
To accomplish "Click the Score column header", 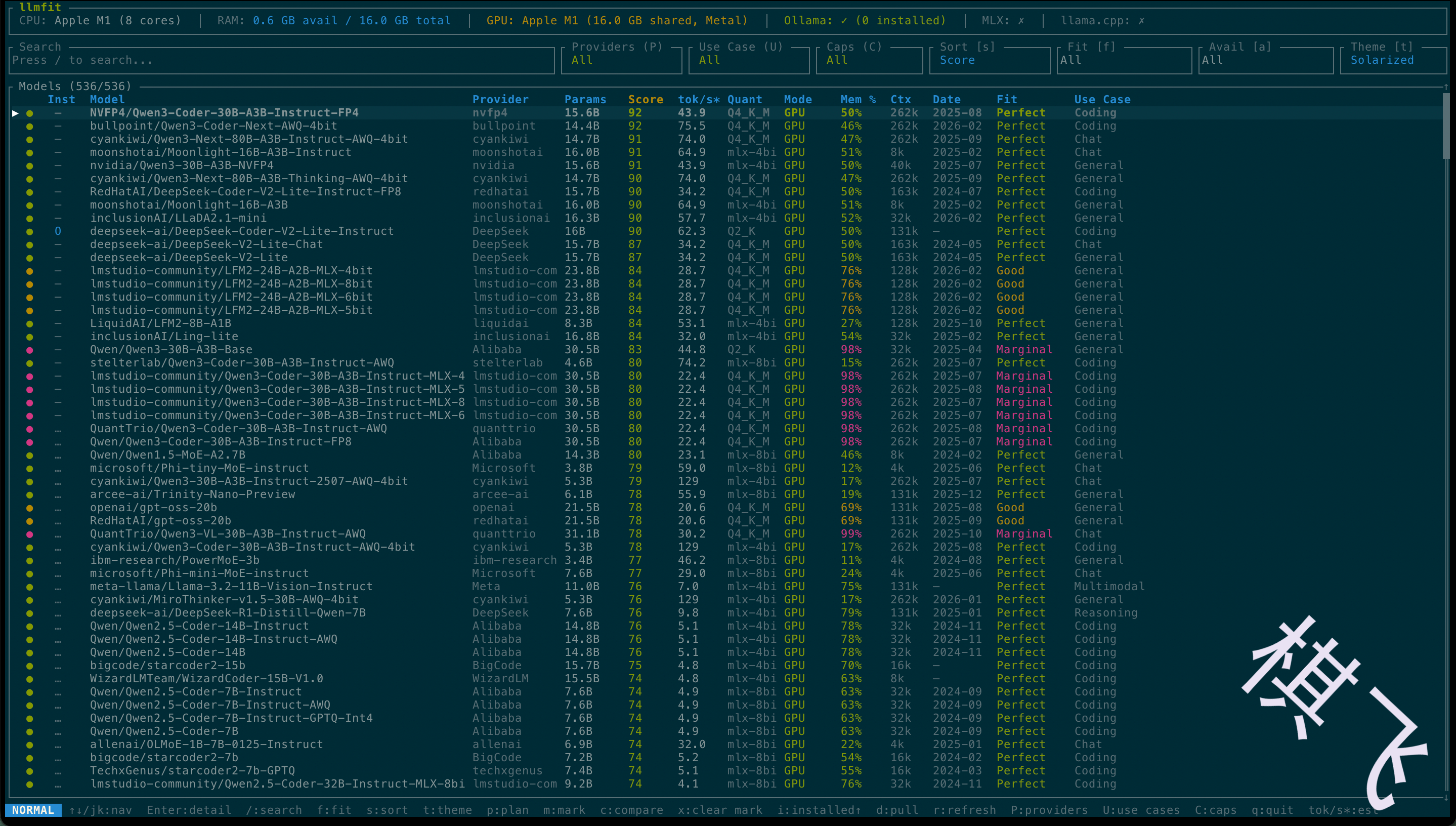I will [x=645, y=99].
